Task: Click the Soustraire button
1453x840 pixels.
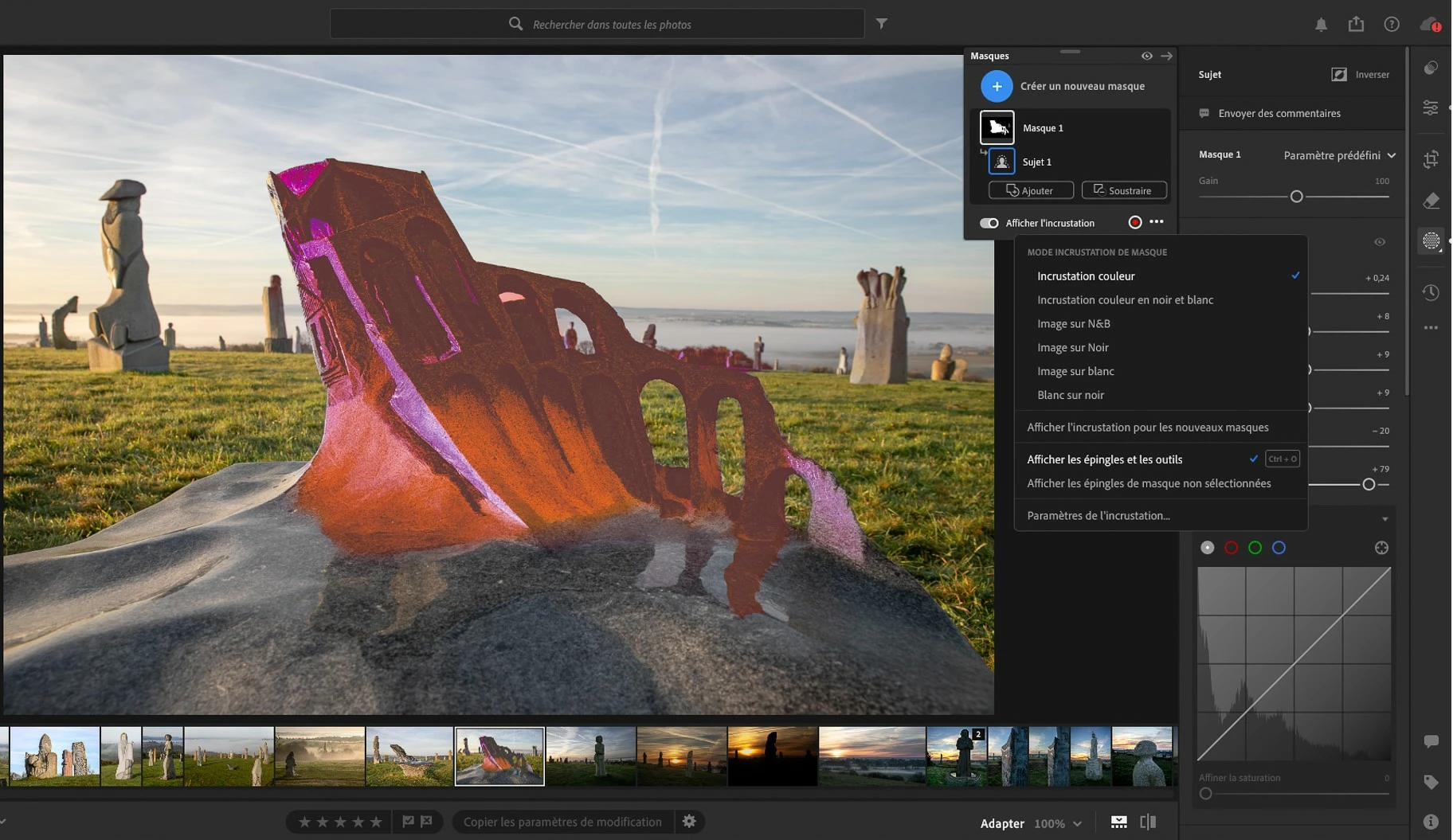Action: coord(1124,190)
